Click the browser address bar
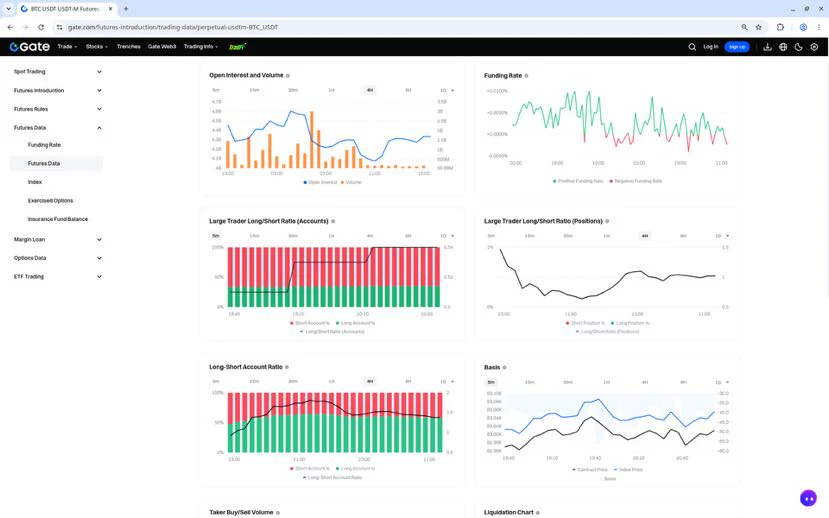Screen dimensions: 829x518 pyautogui.click(x=402, y=27)
